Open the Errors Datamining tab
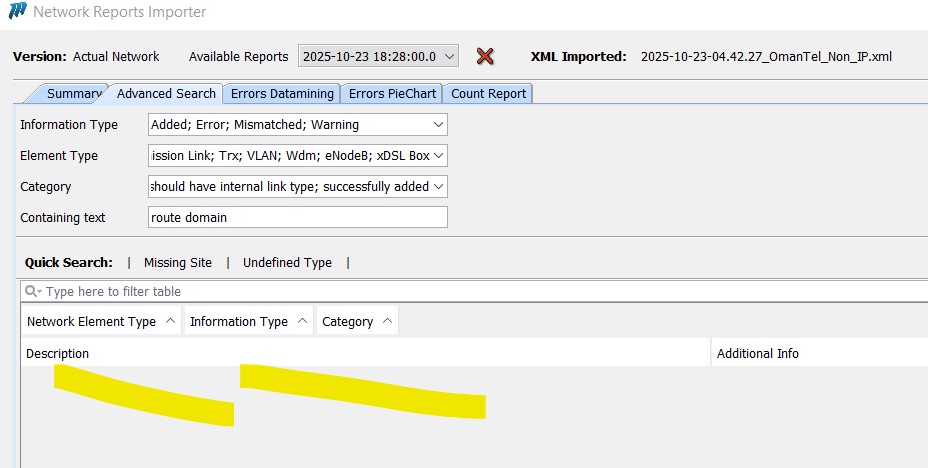The image size is (928, 468). [282, 94]
